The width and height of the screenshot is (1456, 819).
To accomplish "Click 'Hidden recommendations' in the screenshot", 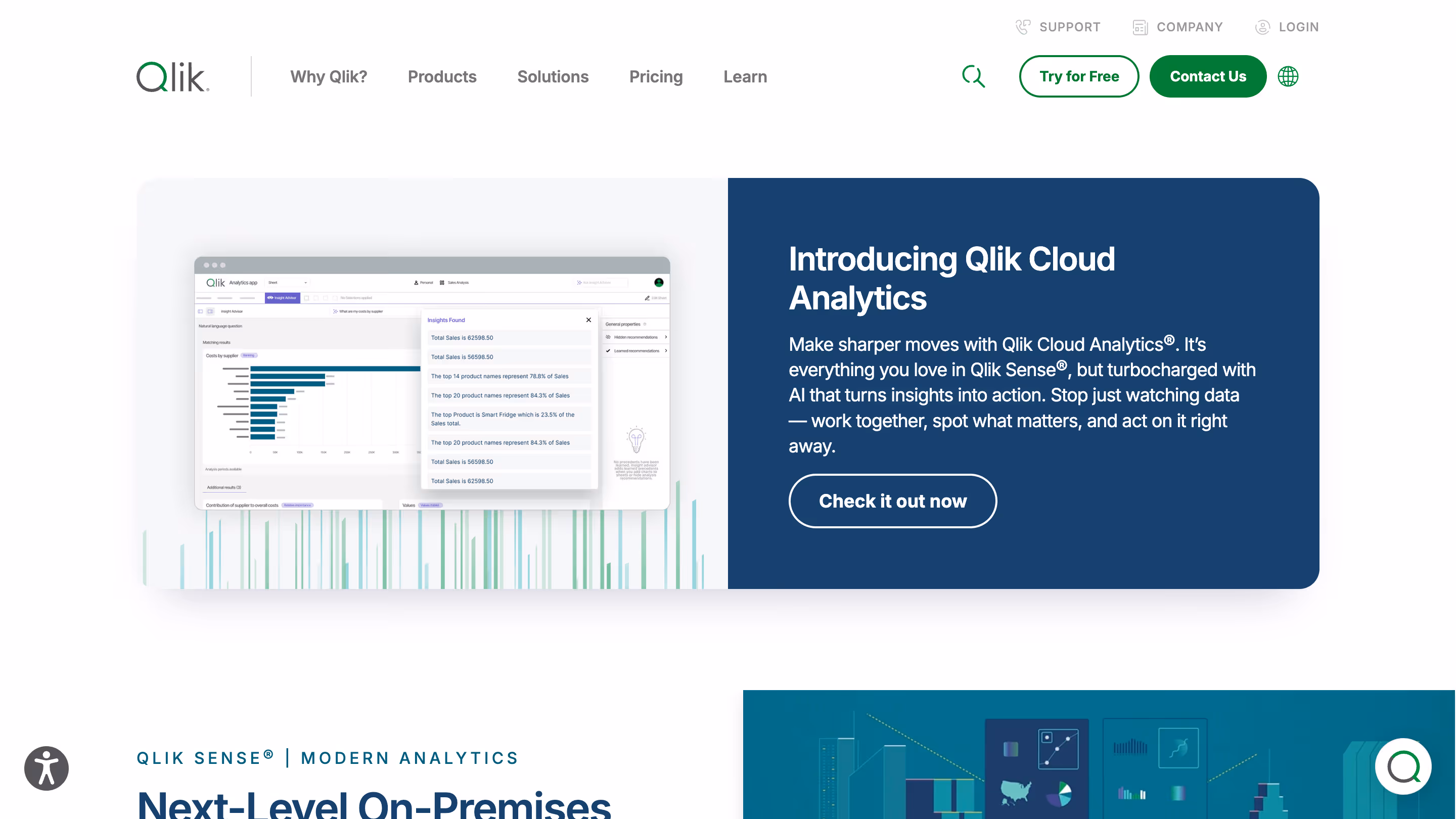I will (636, 337).
